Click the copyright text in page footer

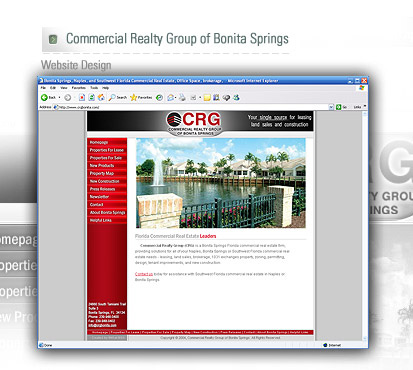220,338
